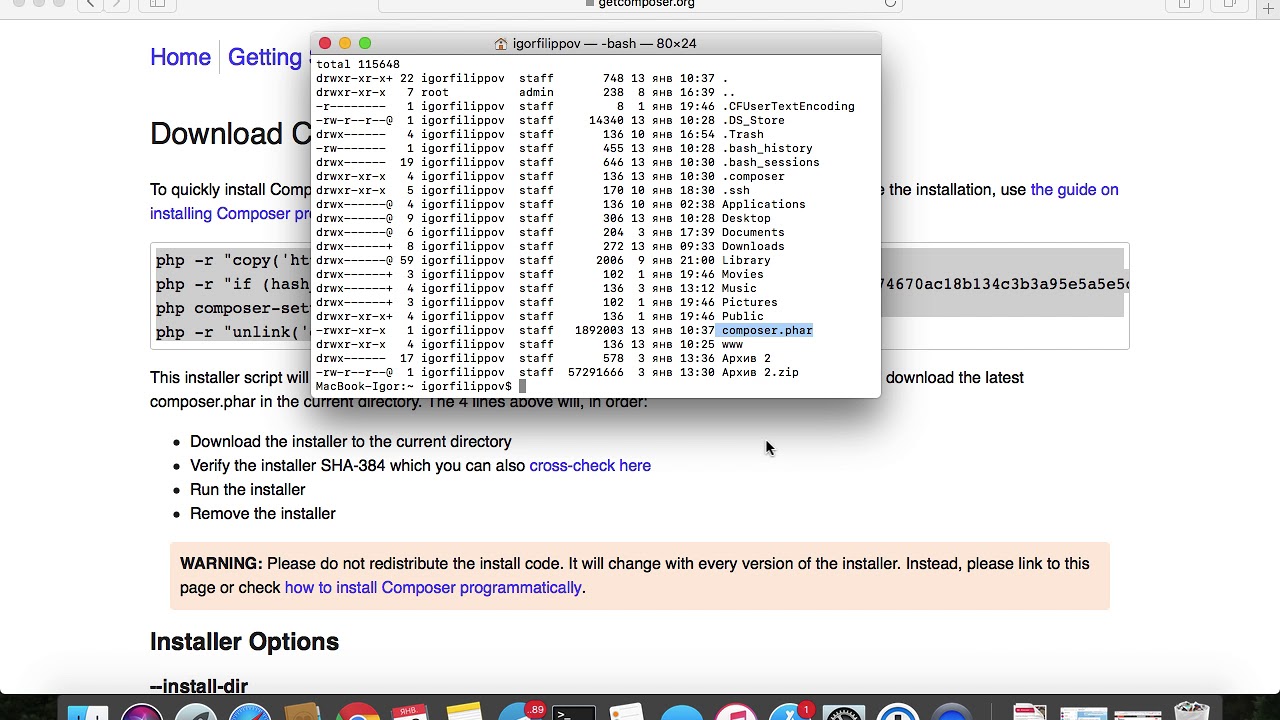Click Library entry in Terminal listing
1280x720 pixels.
click(746, 260)
